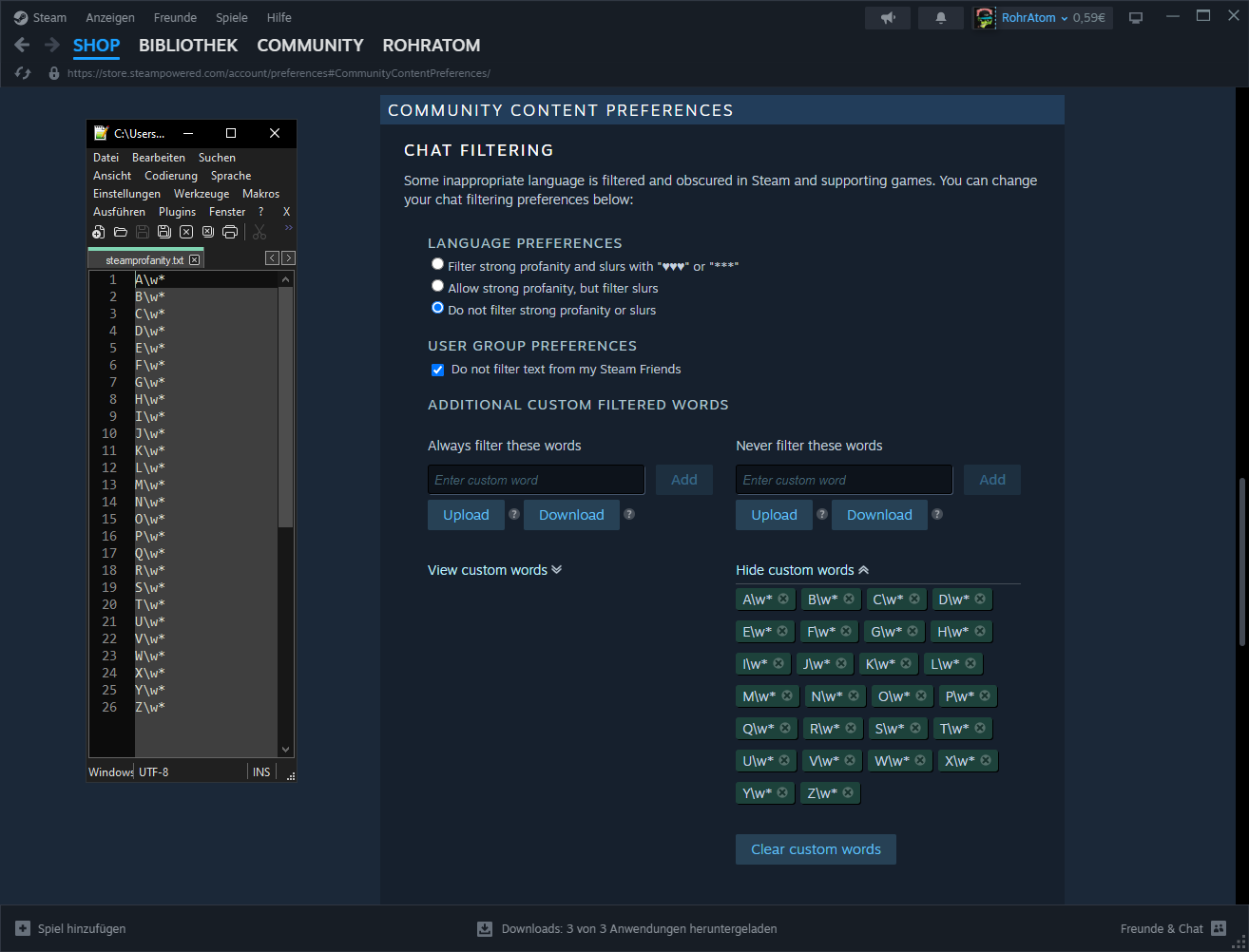
Task: Click Upload under Always filter these words
Action: click(466, 515)
